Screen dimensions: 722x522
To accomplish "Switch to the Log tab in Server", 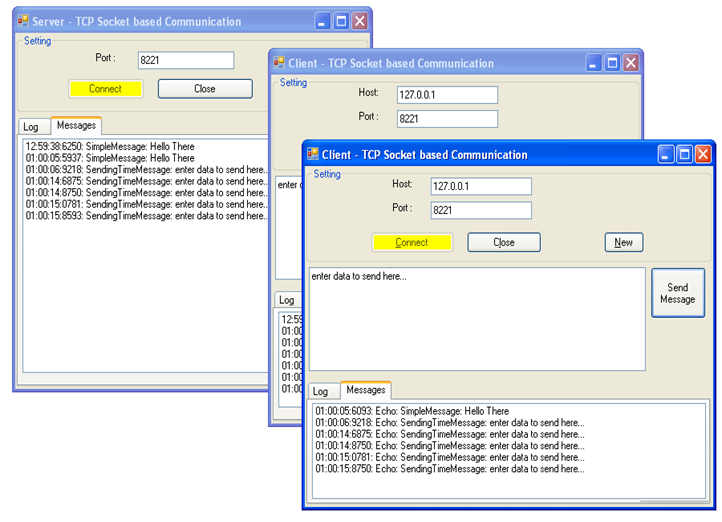I will click(x=31, y=127).
